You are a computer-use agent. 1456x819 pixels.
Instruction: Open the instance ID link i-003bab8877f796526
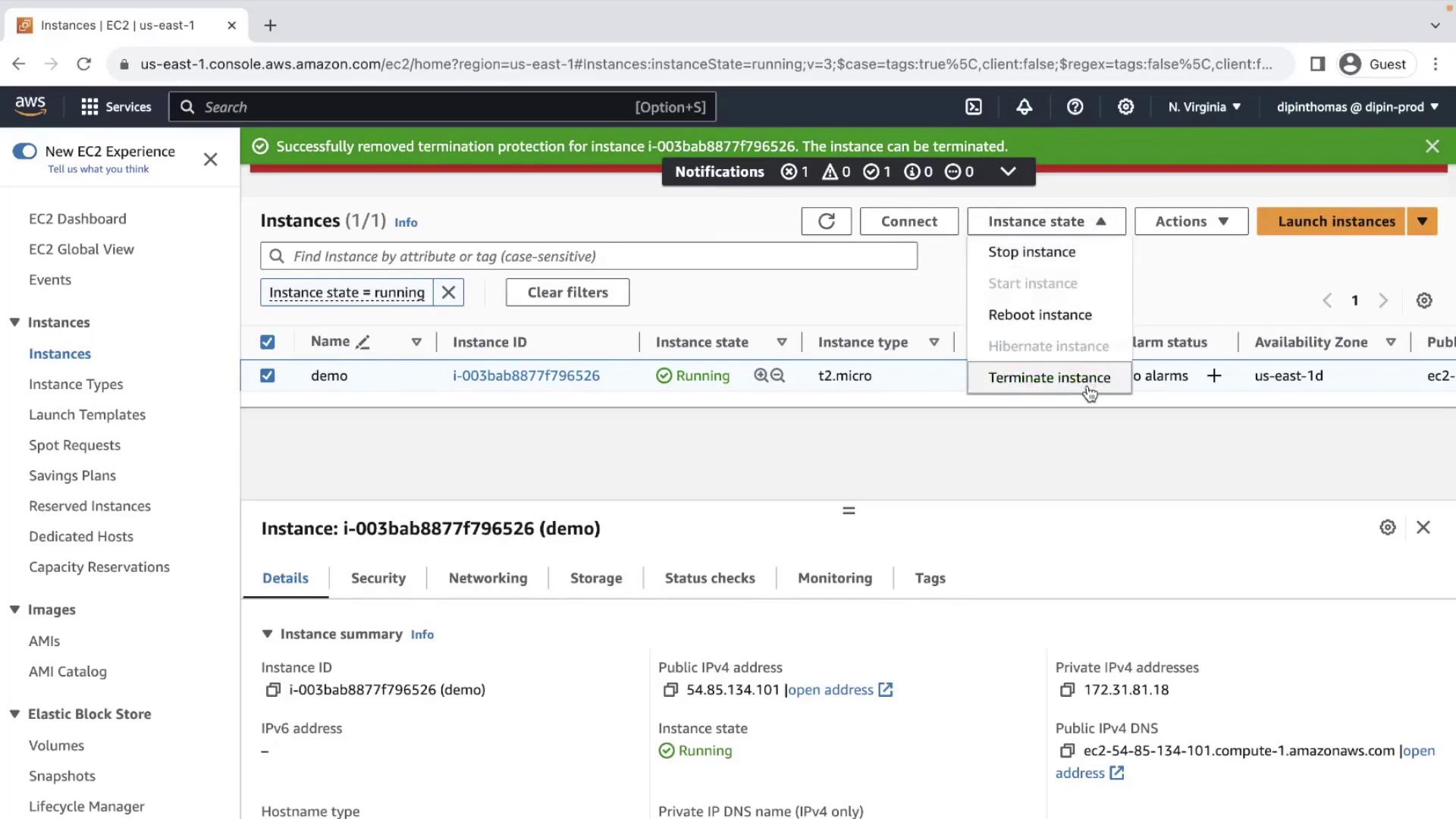point(526,375)
